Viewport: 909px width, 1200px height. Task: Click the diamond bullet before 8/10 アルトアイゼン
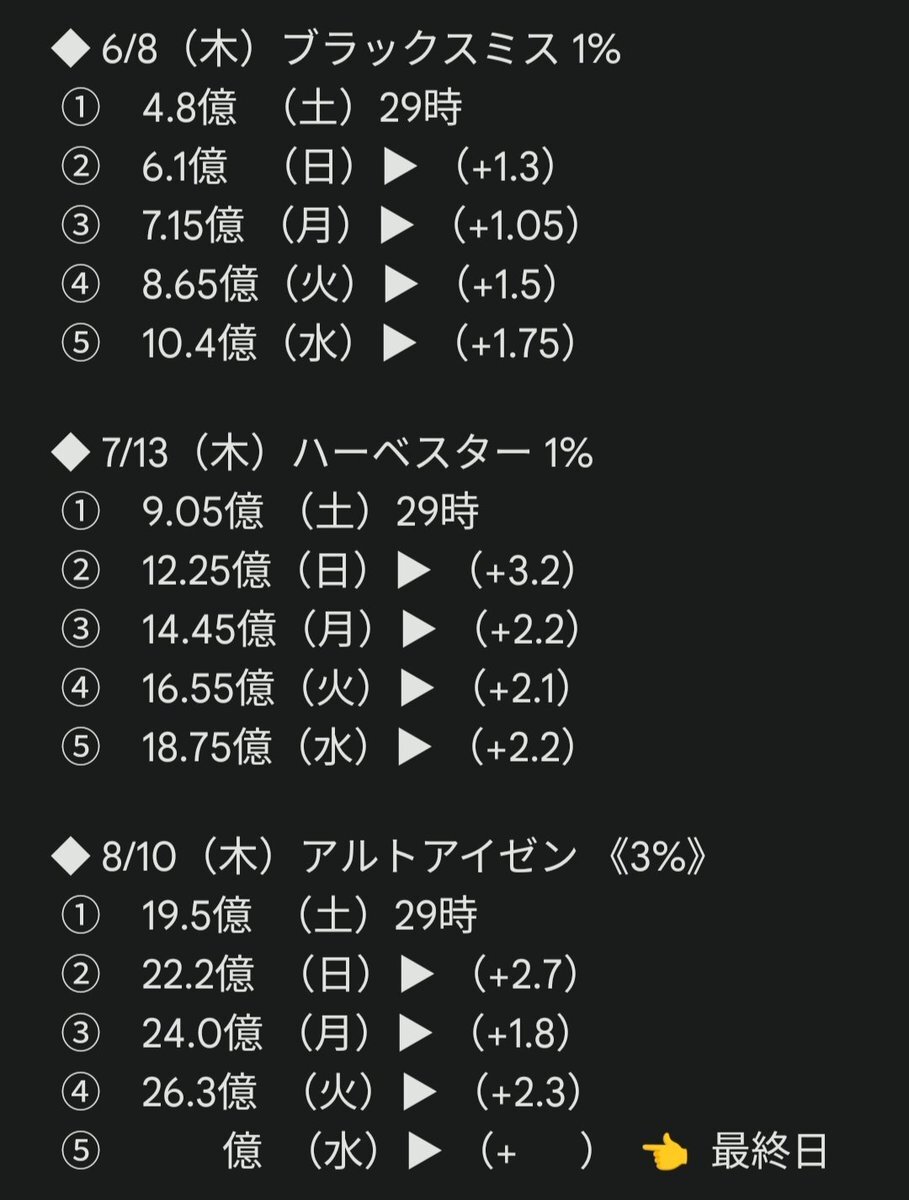tap(70, 857)
